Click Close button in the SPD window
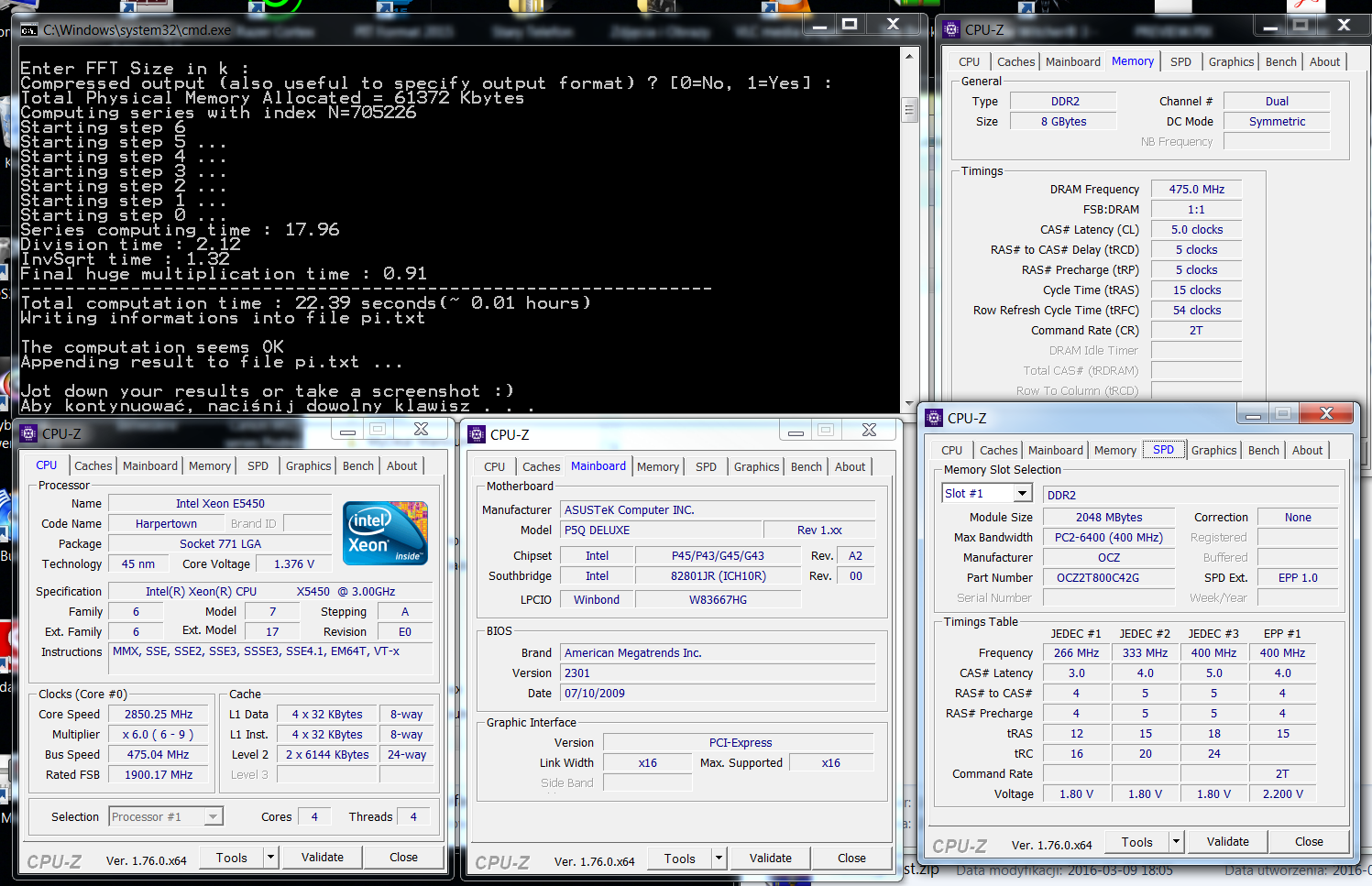Screen dimensions: 1372x886 click(1309, 841)
